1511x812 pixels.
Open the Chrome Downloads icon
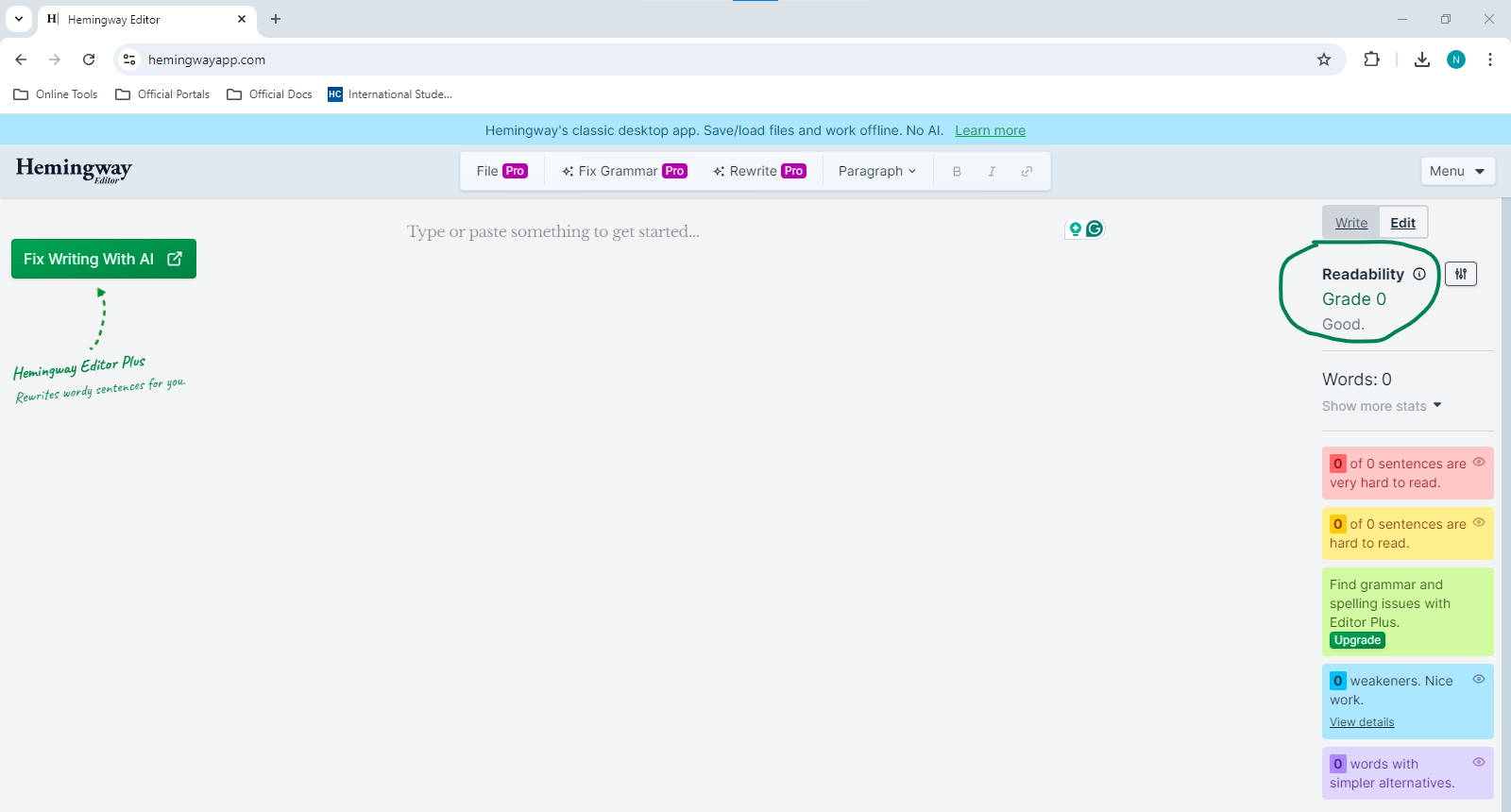tap(1422, 59)
